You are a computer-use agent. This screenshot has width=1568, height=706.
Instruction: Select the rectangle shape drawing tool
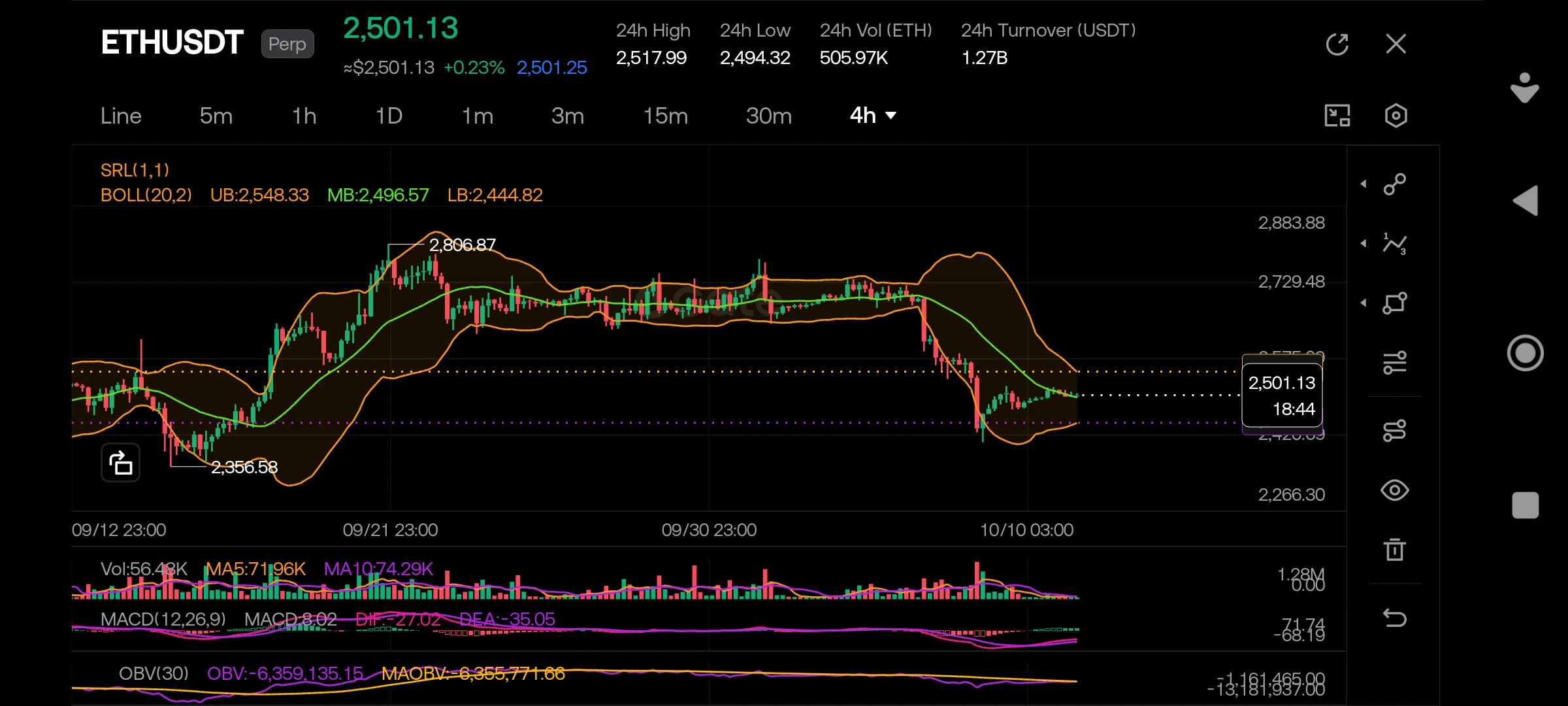pos(1395,303)
